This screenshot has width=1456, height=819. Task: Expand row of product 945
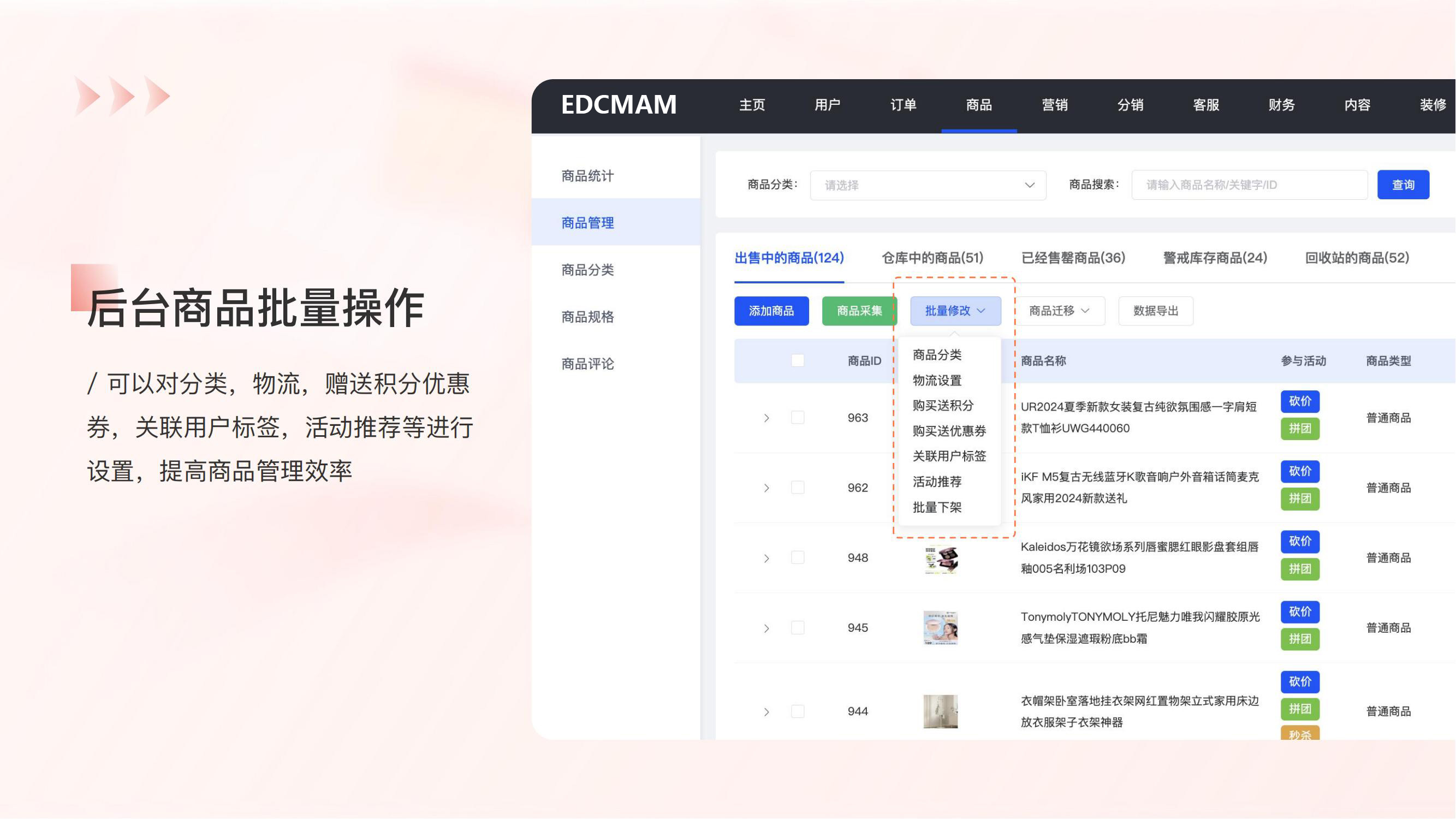pyautogui.click(x=766, y=628)
